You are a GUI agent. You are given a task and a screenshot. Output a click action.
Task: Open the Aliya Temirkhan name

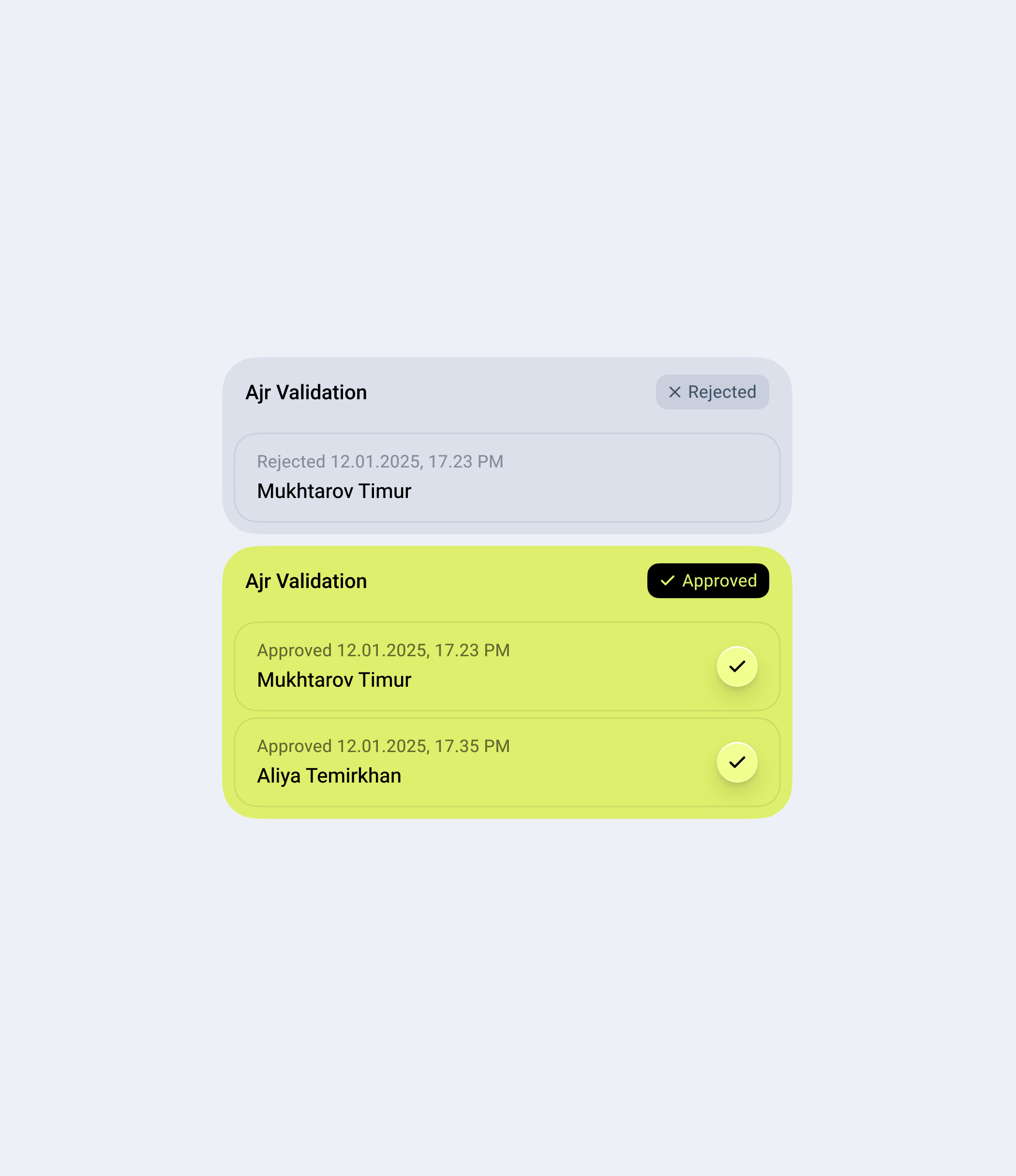[x=329, y=776]
